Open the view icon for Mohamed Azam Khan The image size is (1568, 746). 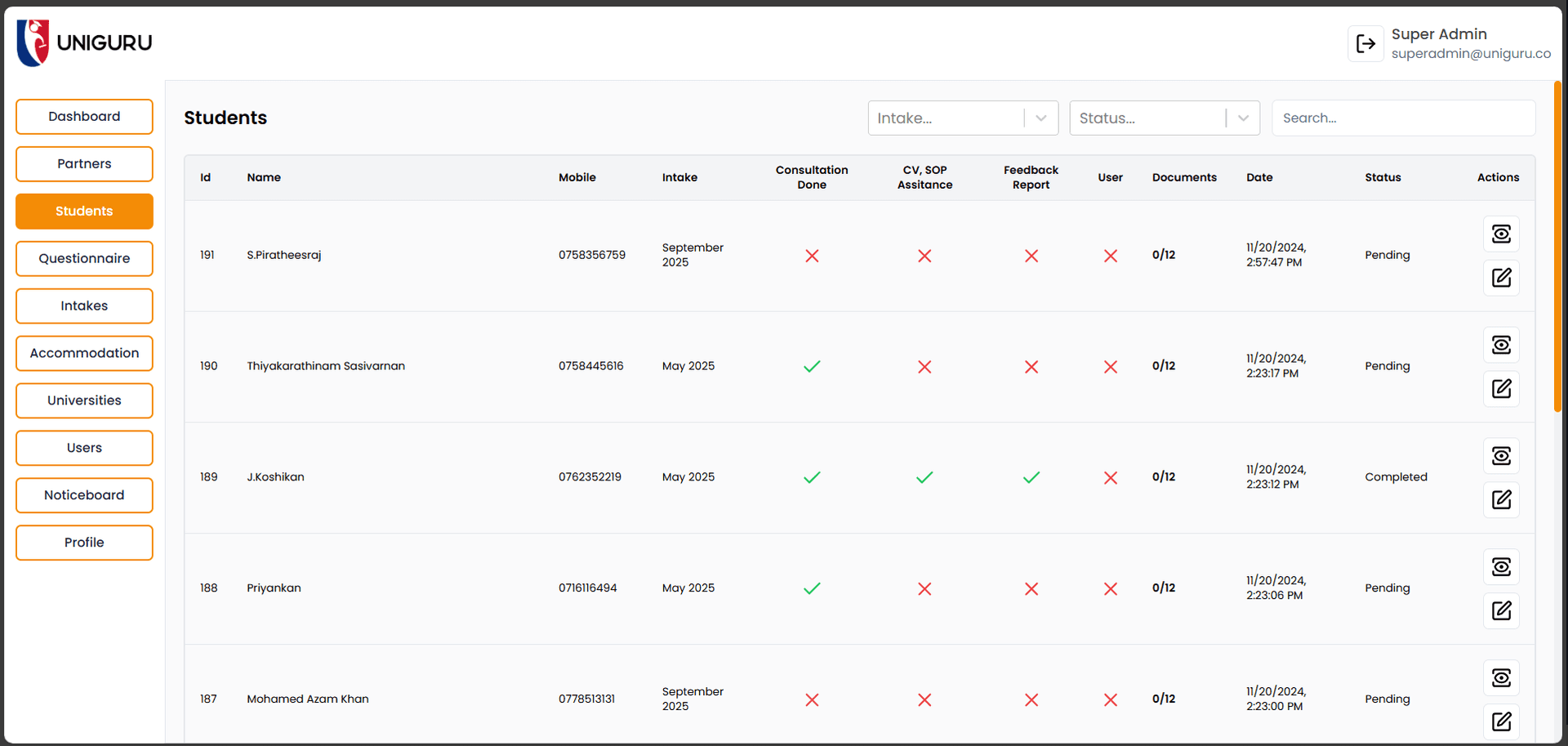click(1501, 677)
